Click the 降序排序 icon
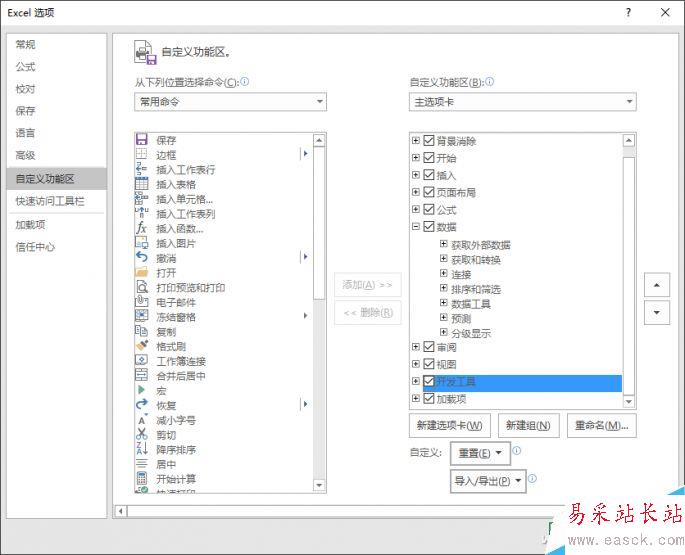Screen dimensions: 685x555 (142, 449)
